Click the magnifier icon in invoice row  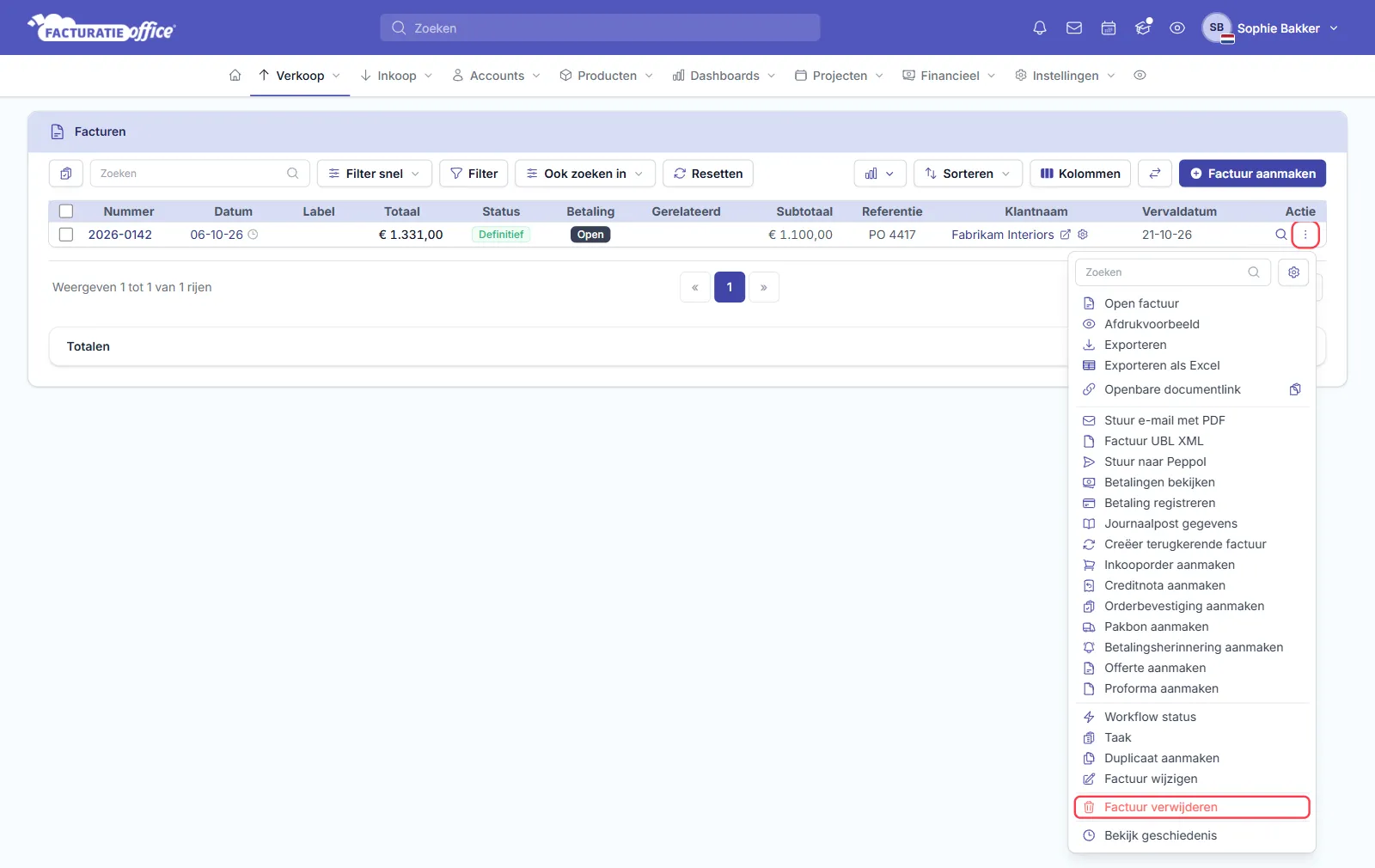1280,235
